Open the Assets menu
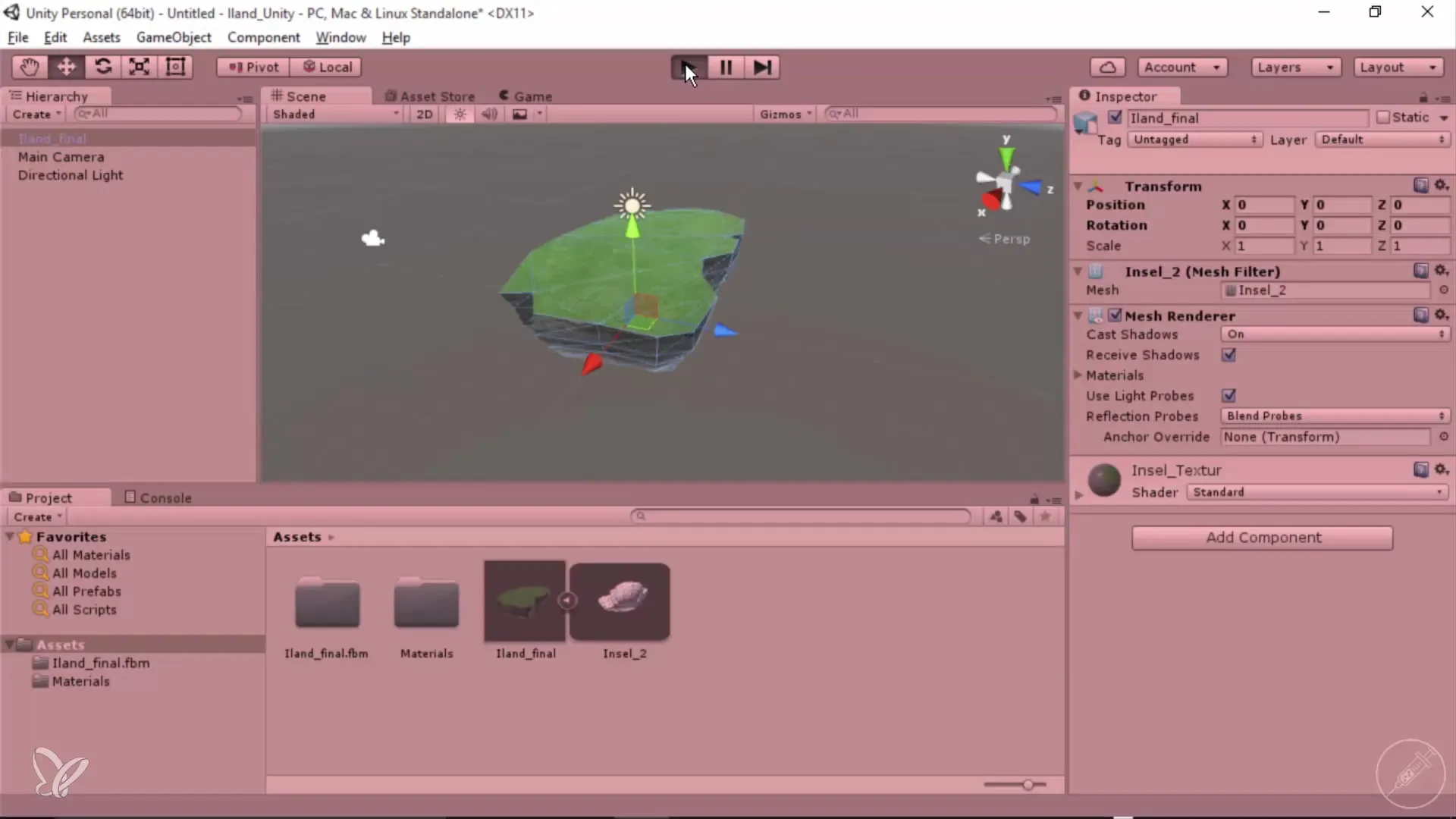 [x=102, y=37]
